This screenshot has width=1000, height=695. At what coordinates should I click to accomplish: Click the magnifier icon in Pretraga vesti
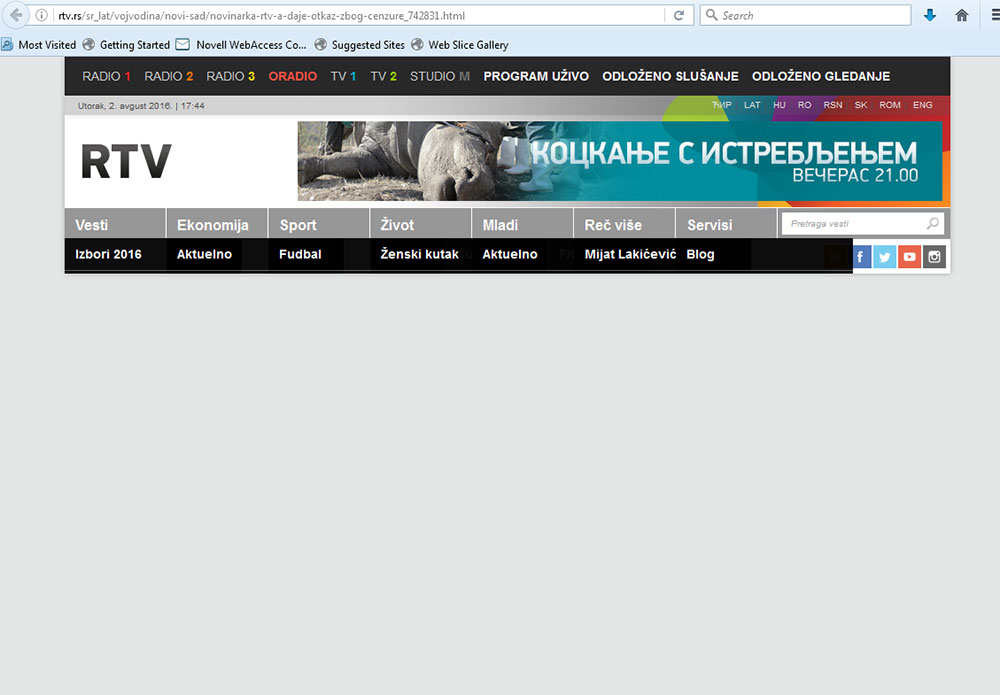932,224
